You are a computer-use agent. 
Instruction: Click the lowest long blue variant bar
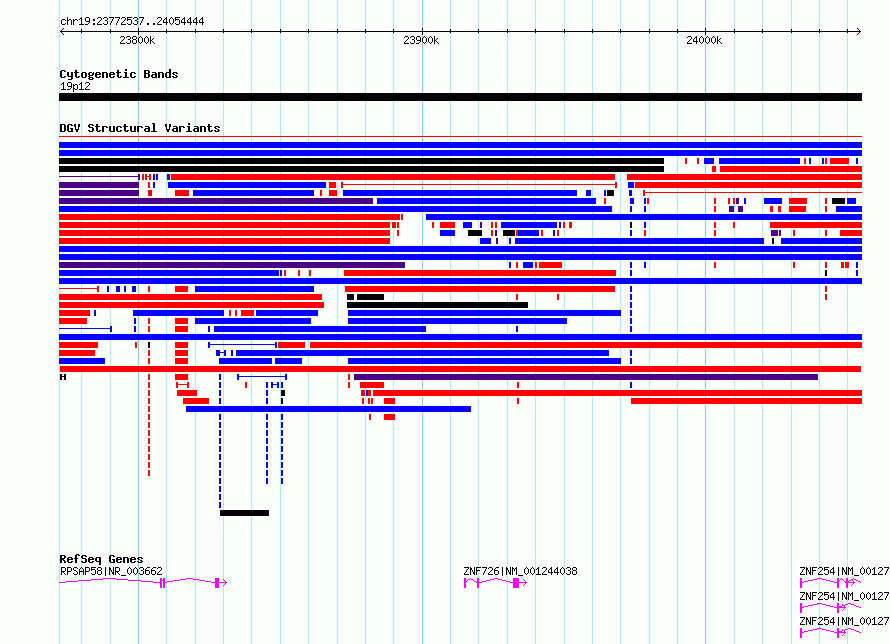pos(328,409)
